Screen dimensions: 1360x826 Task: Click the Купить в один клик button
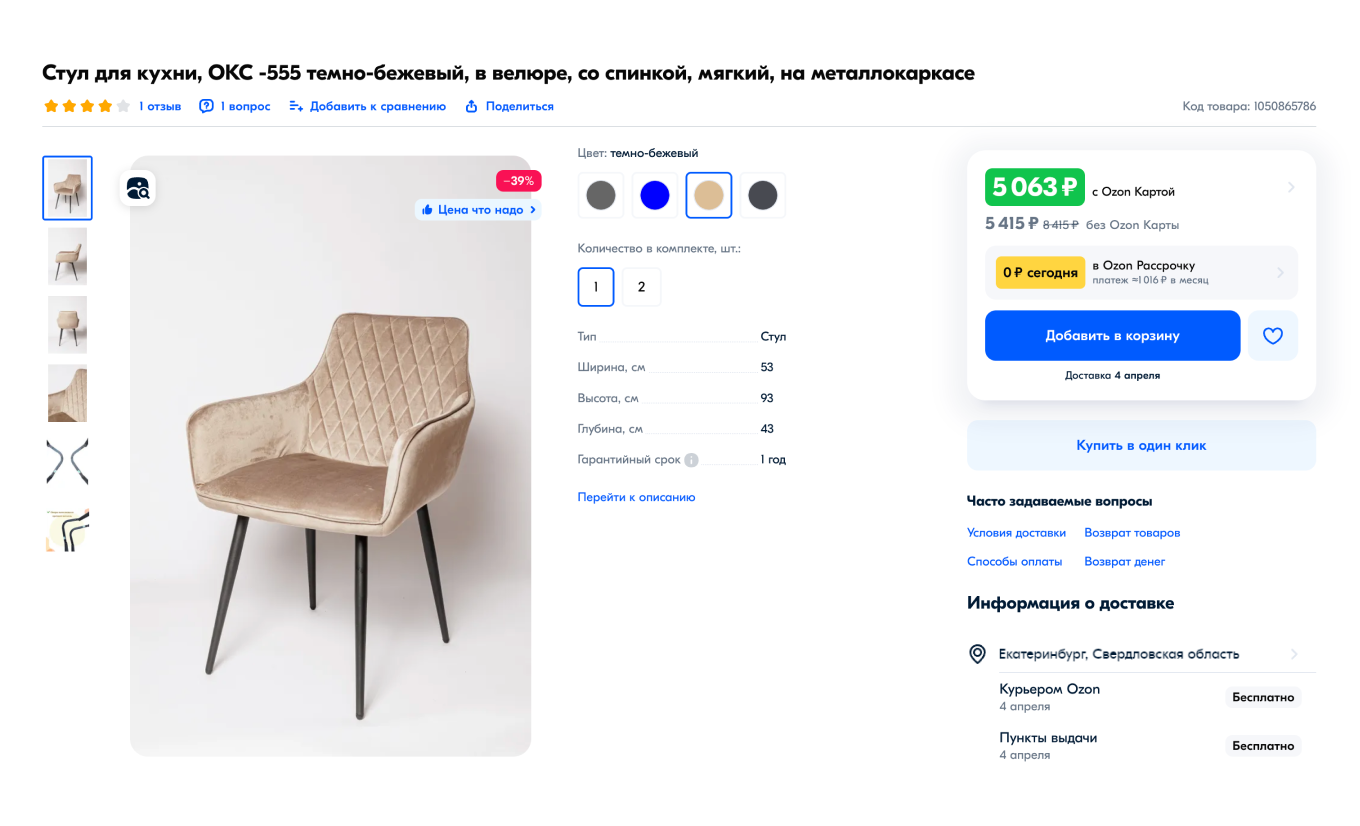(1141, 444)
